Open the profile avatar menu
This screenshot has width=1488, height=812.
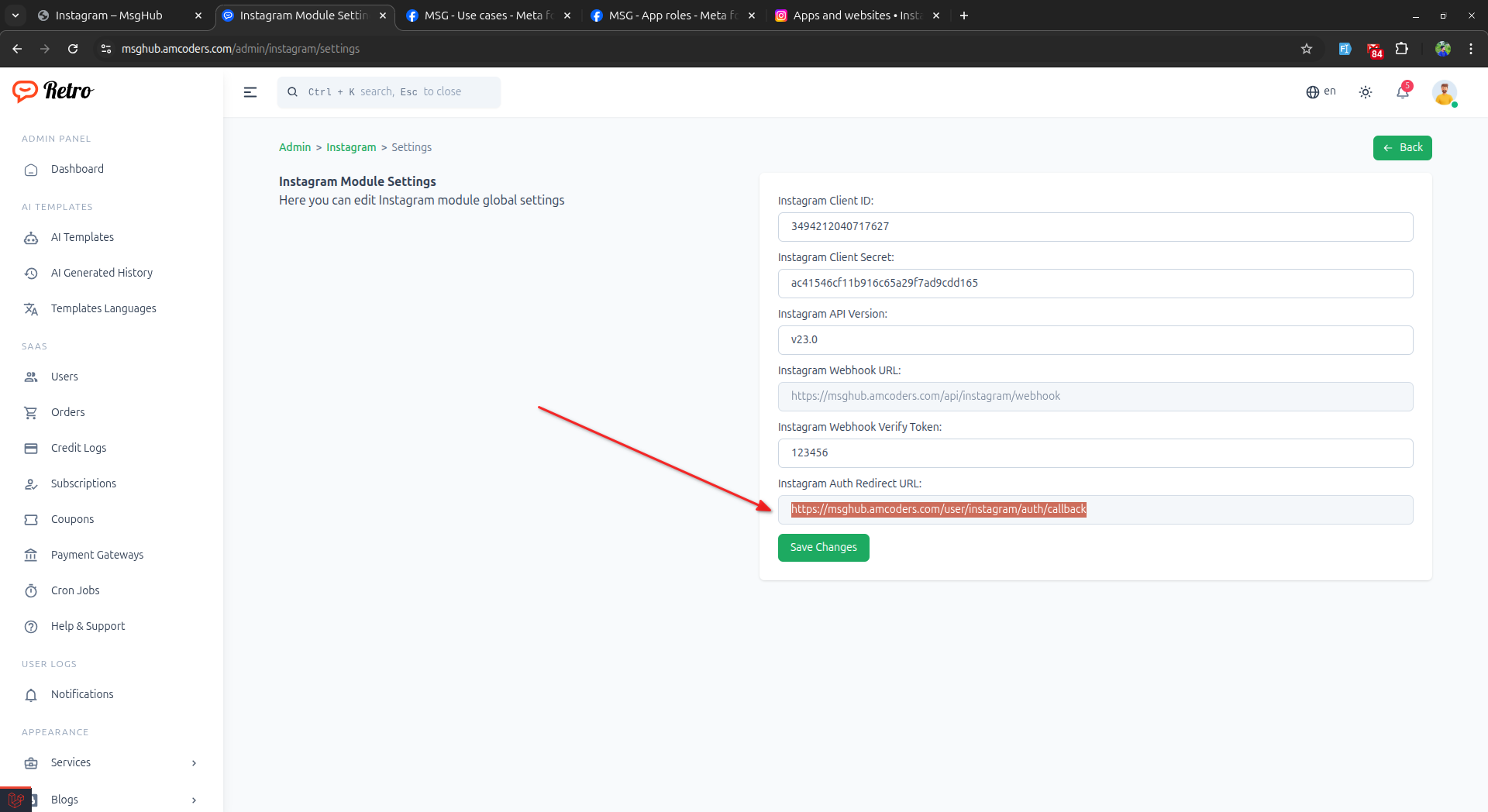(x=1445, y=93)
